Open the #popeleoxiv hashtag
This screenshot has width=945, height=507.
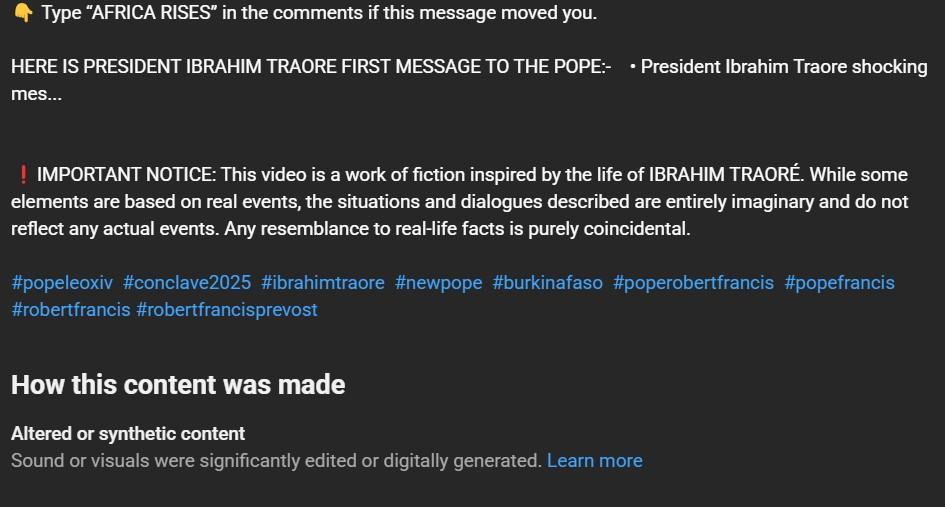[x=62, y=283]
